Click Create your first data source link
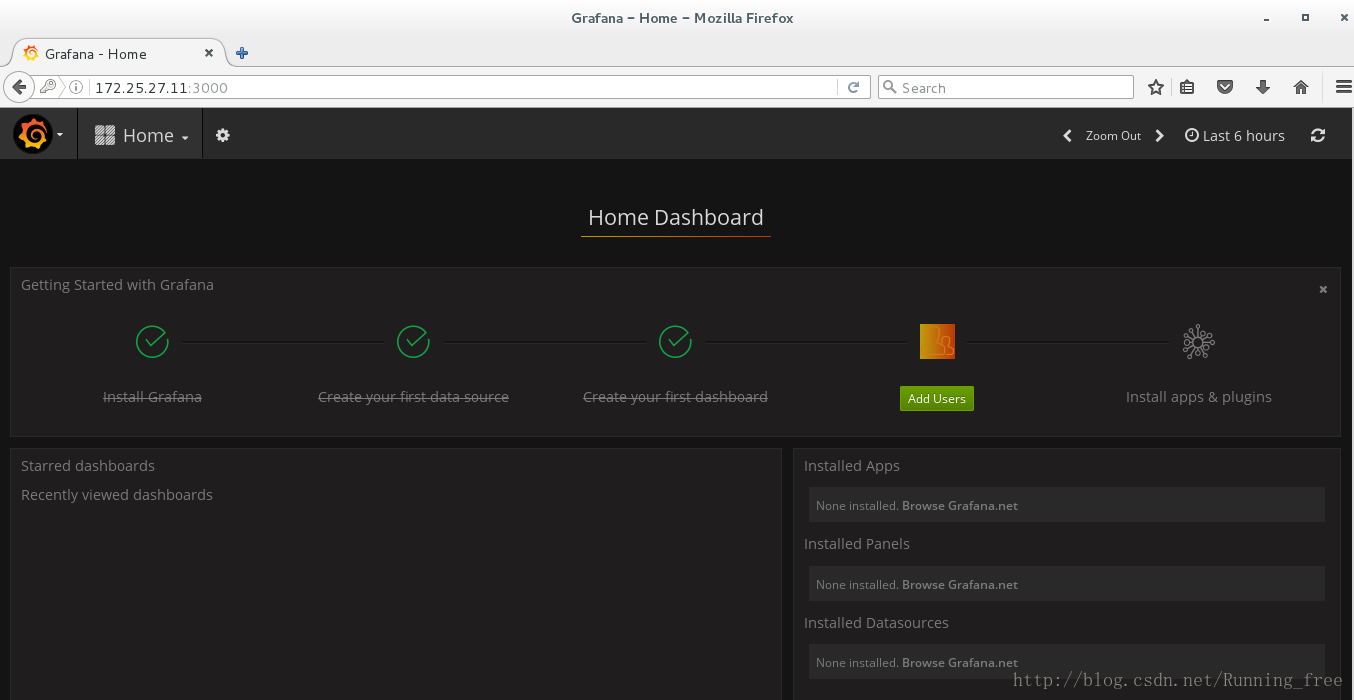Image resolution: width=1354 pixels, height=700 pixels. pyautogui.click(x=413, y=396)
